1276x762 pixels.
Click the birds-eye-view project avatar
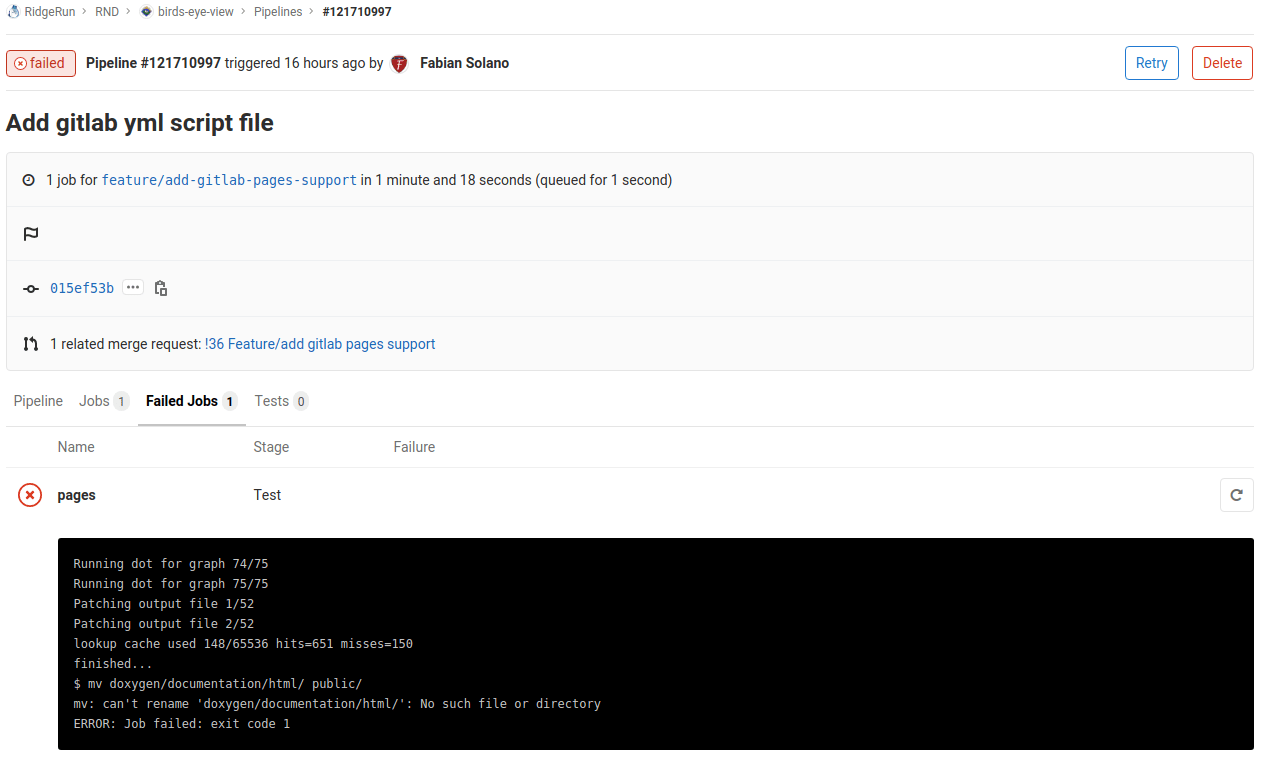coord(148,12)
